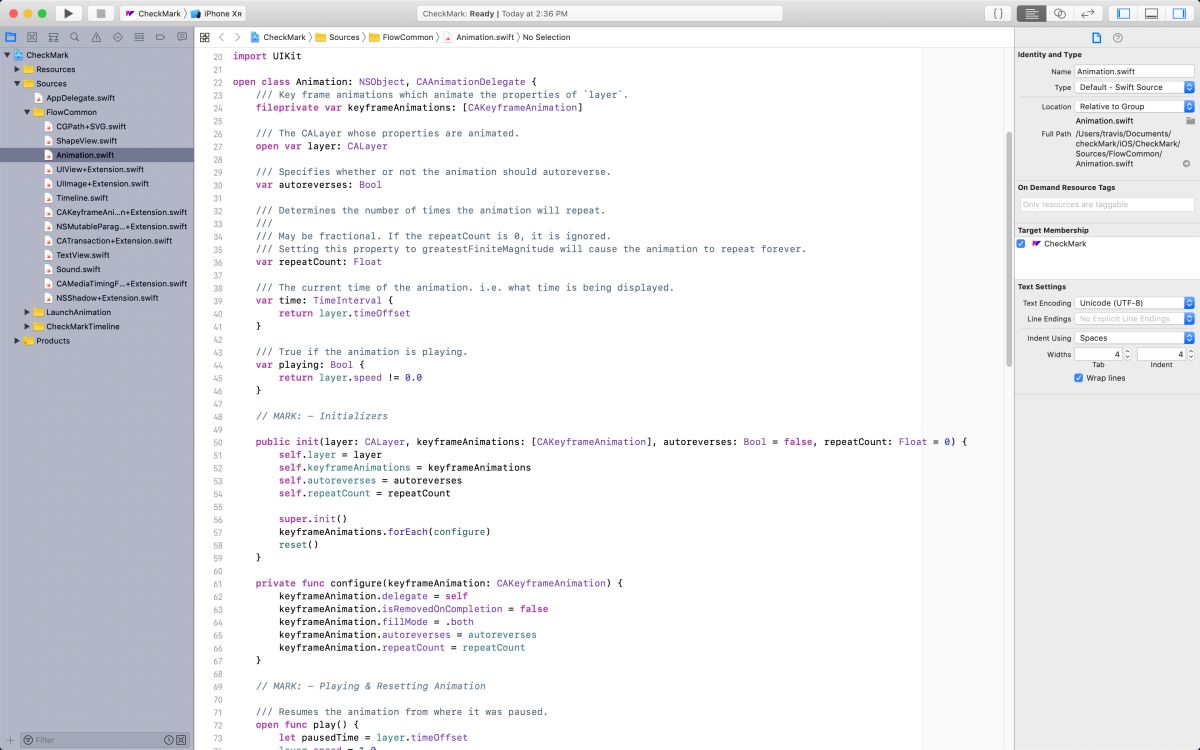Viewport: 1200px width, 750px height.
Task: Open CGPath+SVG.swift in navigator
Action: click(91, 127)
